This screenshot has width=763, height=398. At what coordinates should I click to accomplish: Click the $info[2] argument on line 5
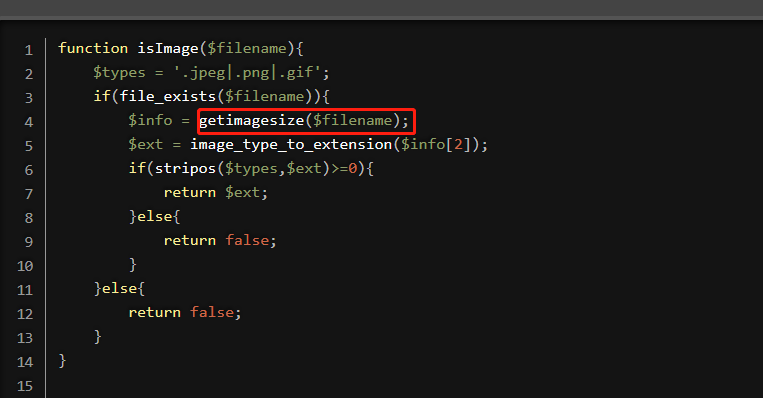(436, 145)
